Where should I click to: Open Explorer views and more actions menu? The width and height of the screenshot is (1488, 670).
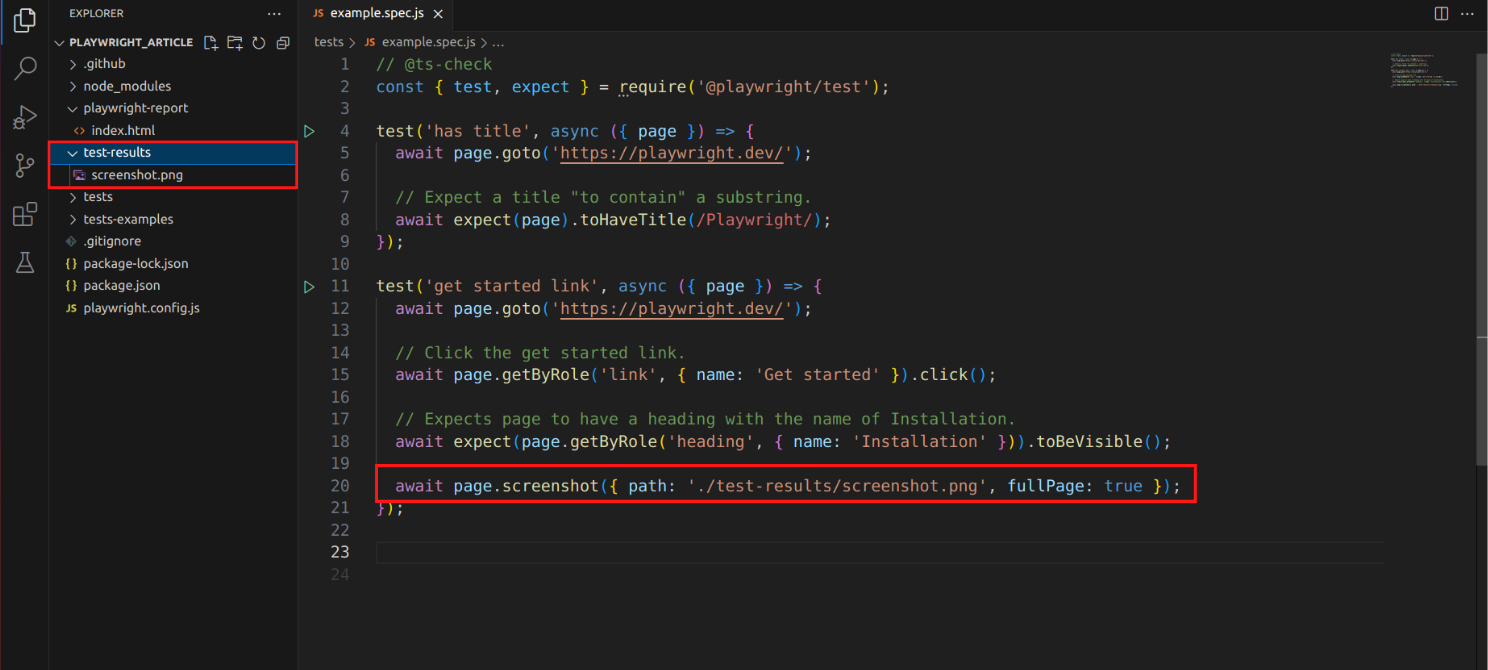click(274, 14)
